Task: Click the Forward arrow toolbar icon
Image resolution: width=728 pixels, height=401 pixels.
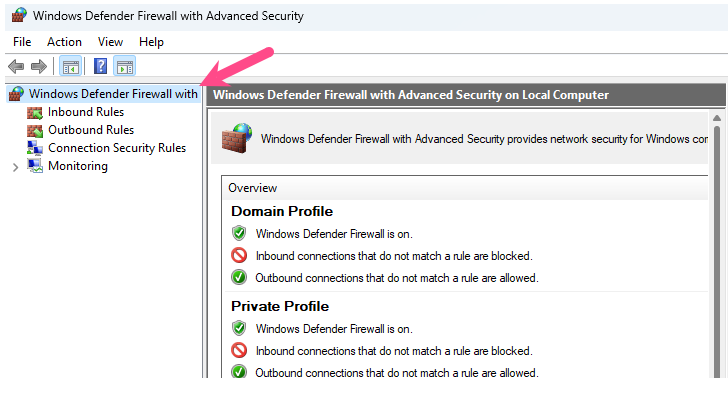Action: click(x=39, y=66)
